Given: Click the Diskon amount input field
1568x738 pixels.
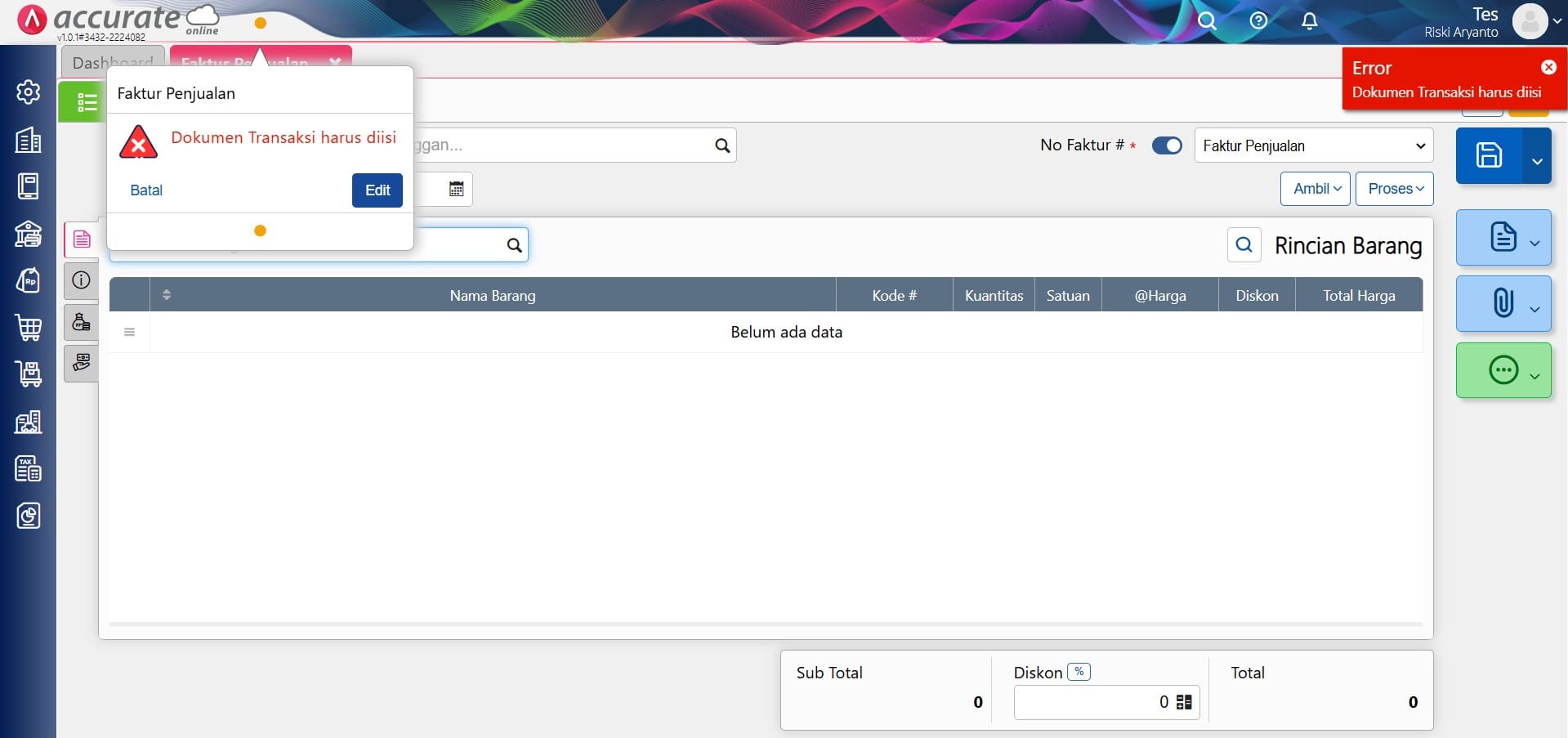Looking at the screenshot, I should coord(1091,702).
